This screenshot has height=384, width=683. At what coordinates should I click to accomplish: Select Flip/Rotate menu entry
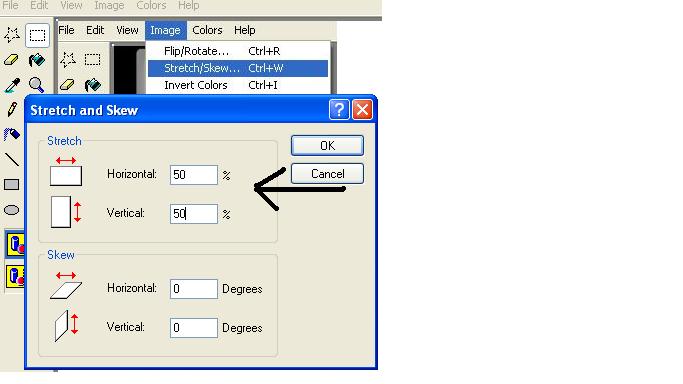[x=238, y=51]
